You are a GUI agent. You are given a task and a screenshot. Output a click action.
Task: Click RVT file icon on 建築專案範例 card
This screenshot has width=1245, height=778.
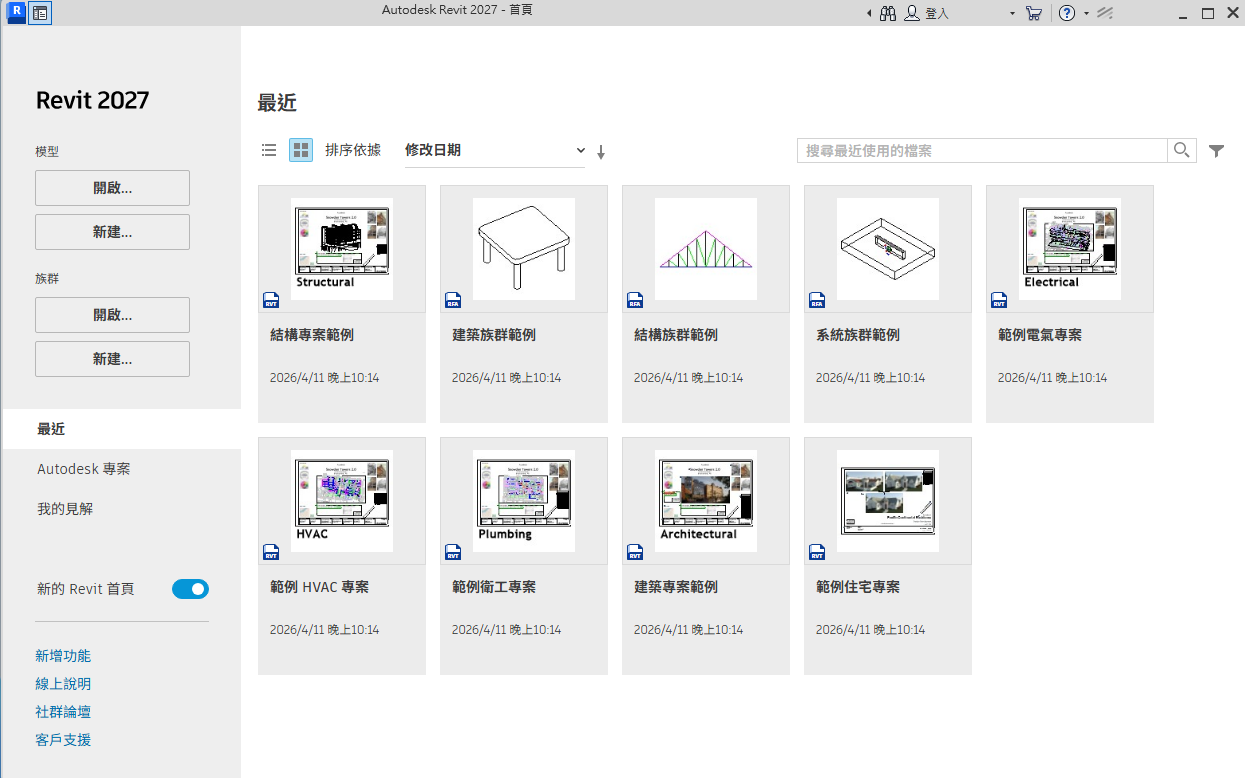pyautogui.click(x=635, y=552)
